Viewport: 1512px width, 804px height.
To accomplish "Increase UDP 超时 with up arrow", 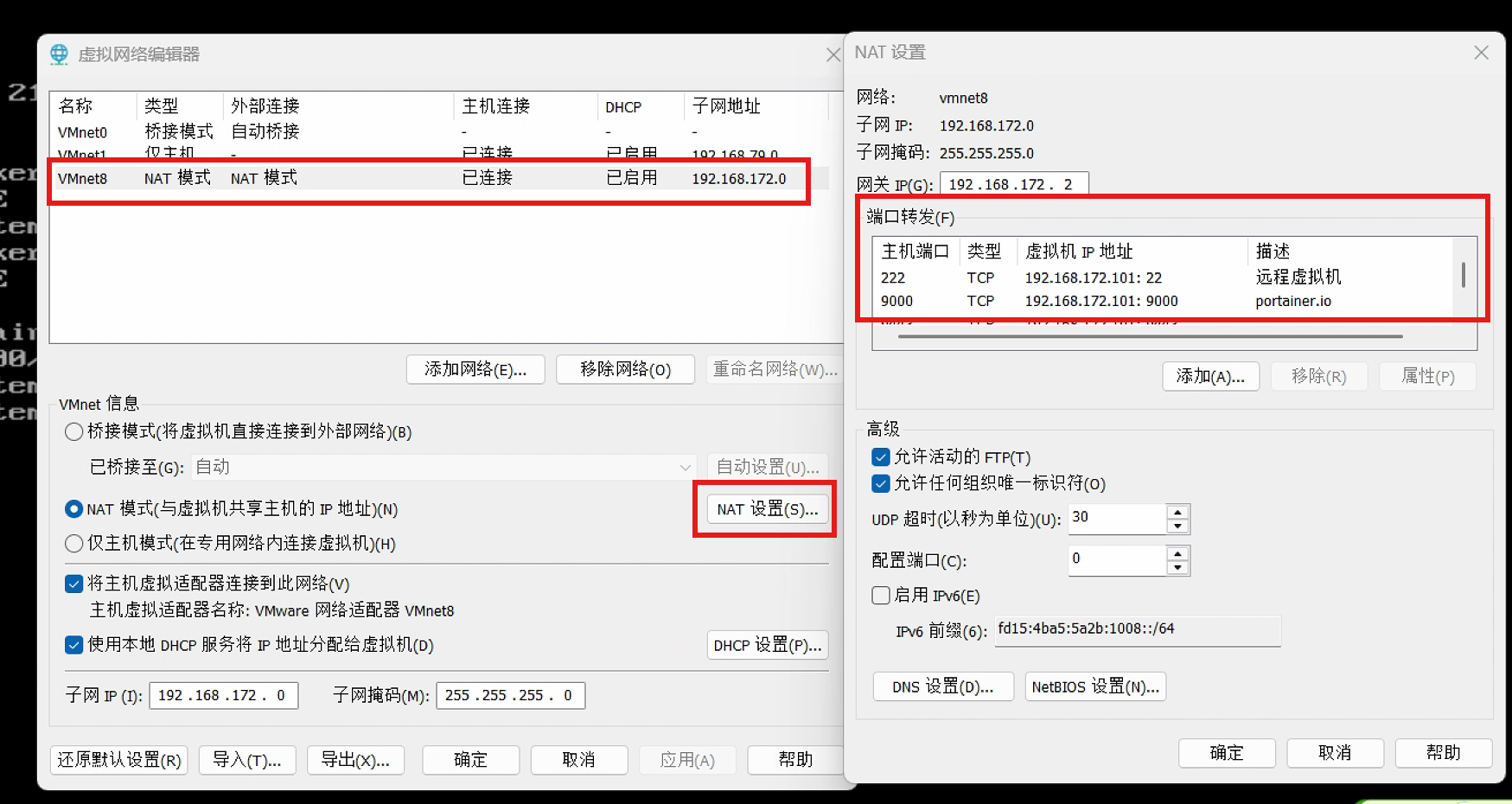I will click(x=1177, y=512).
